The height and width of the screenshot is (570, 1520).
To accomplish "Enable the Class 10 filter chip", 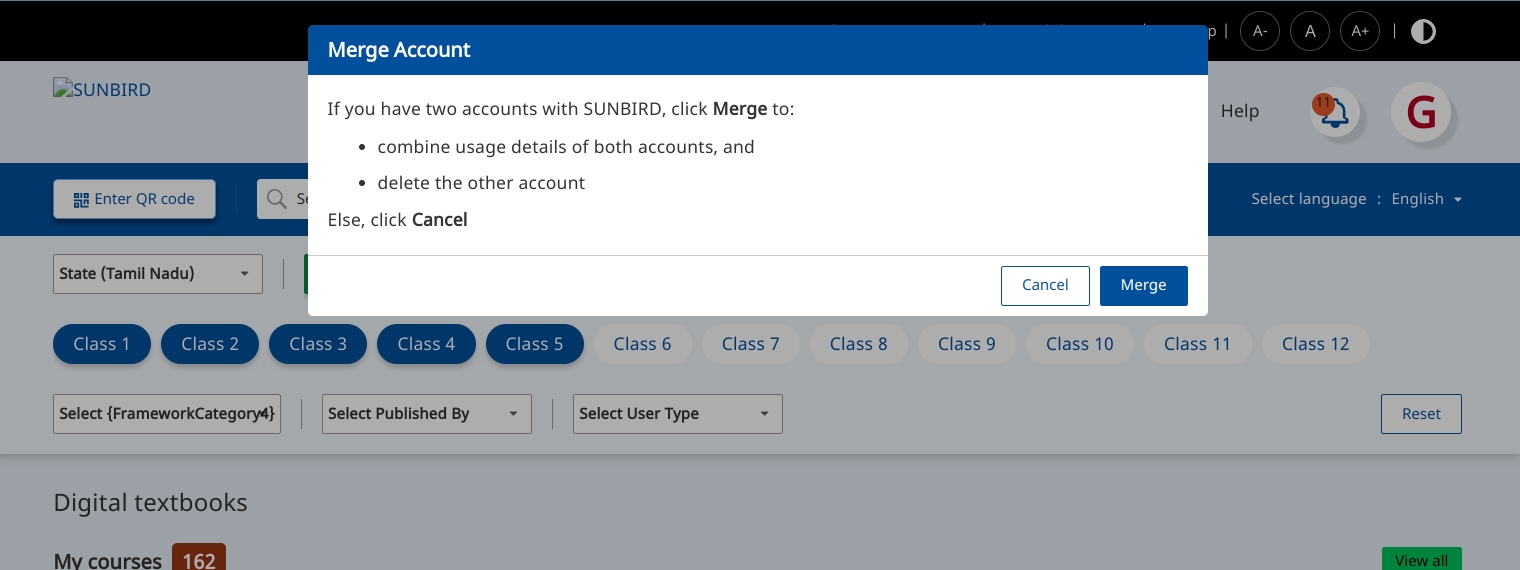I will tap(1080, 344).
